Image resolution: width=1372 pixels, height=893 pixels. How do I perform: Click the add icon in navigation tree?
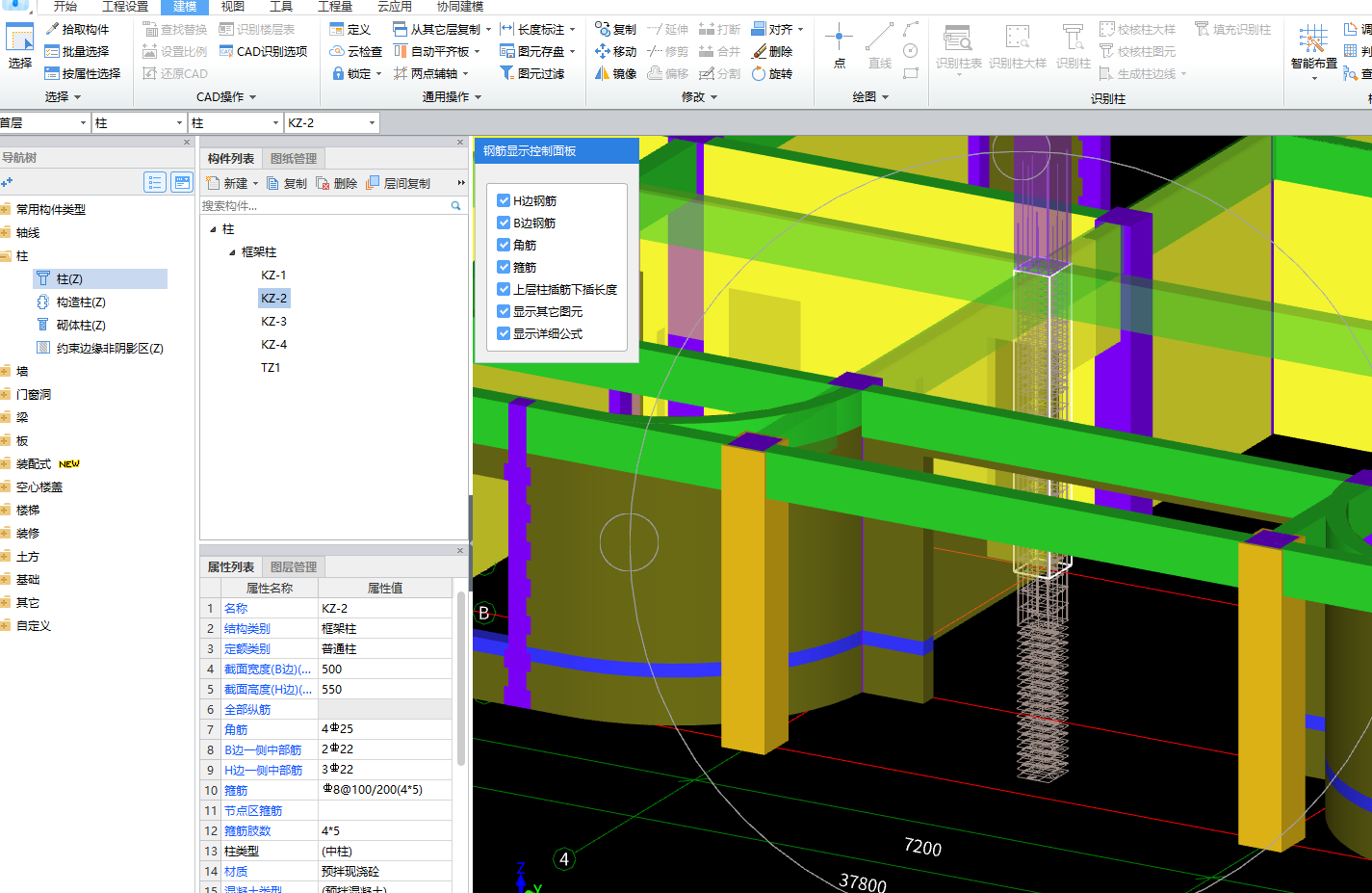8,182
